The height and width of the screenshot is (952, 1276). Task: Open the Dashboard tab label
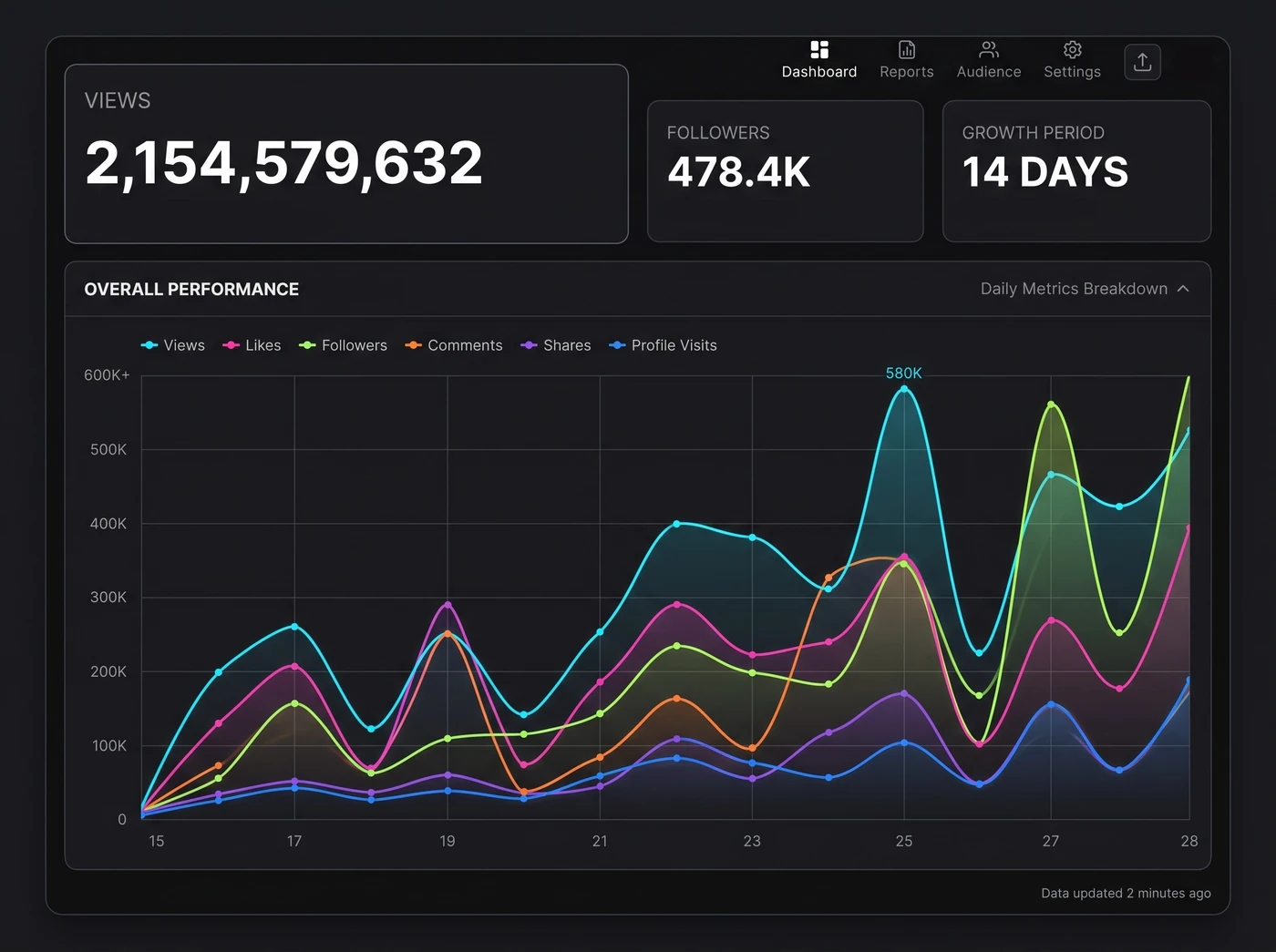[819, 72]
